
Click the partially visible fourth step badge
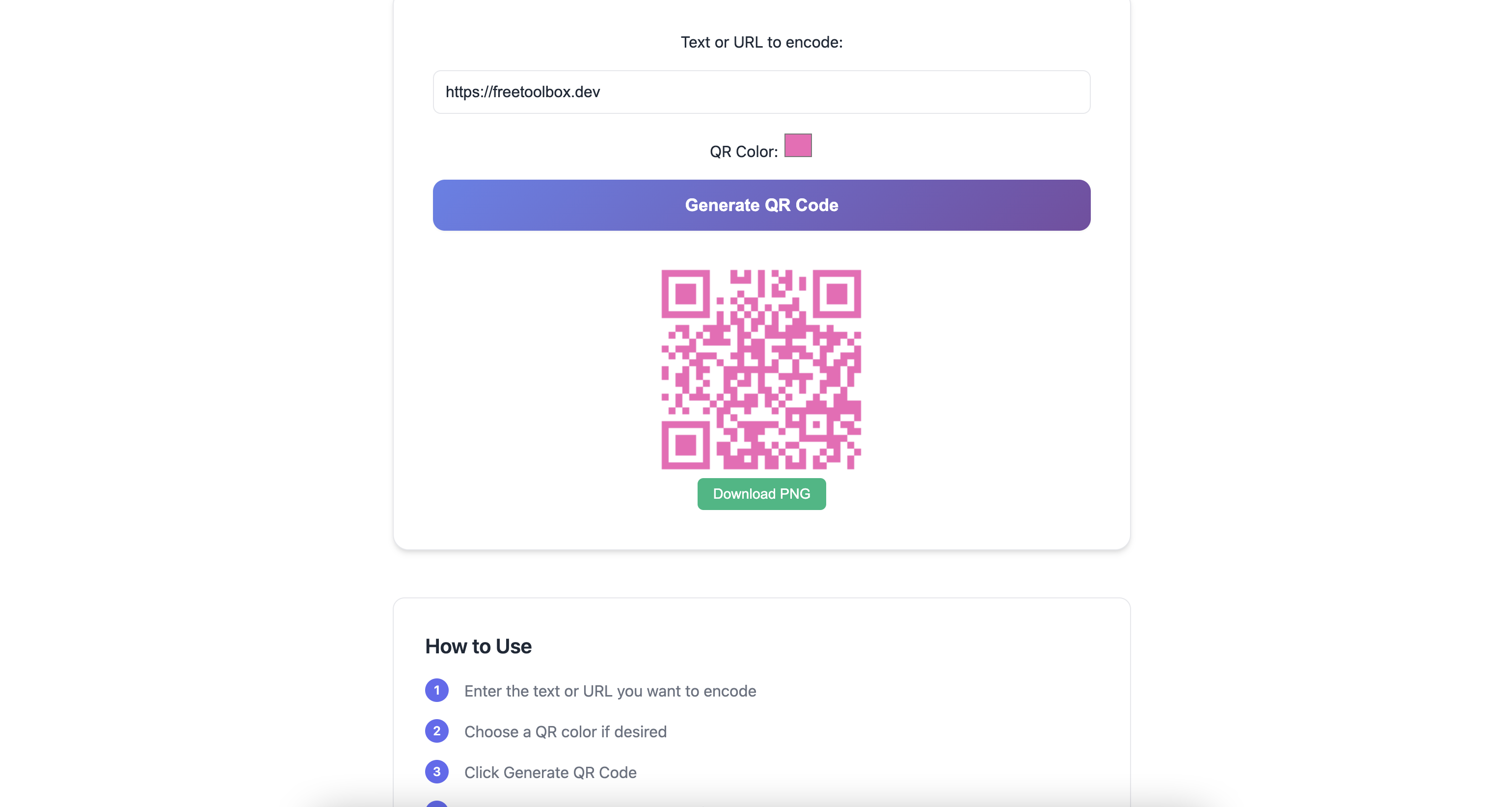[437, 804]
